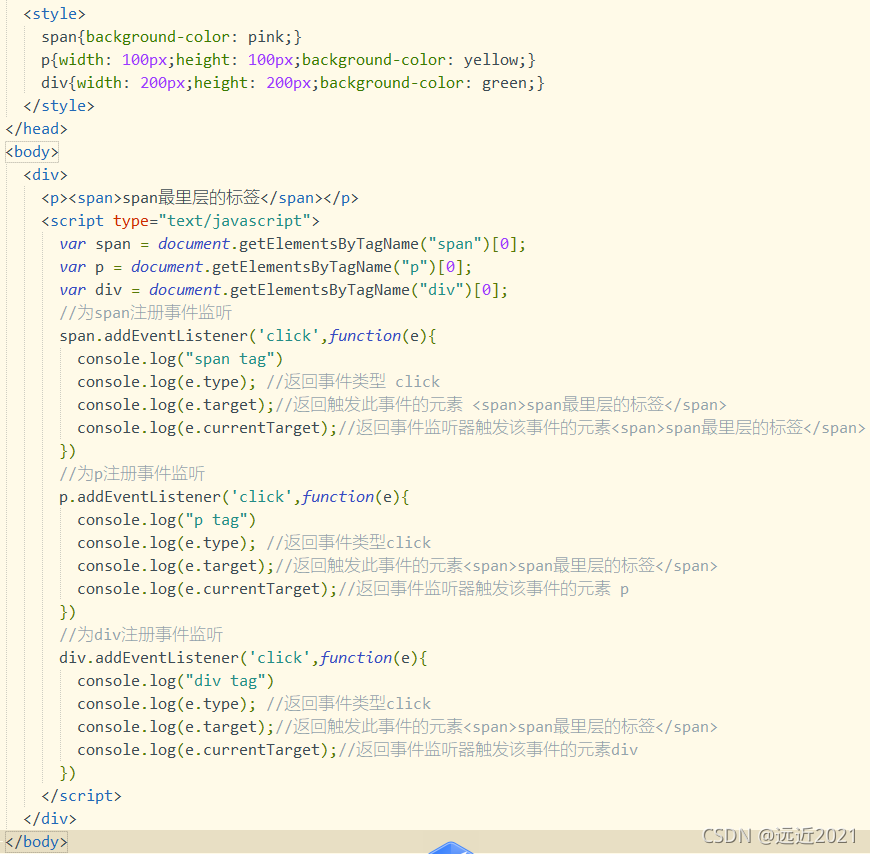Click the highlighted opening body tag
The width and height of the screenshot is (870, 854).
[33, 152]
